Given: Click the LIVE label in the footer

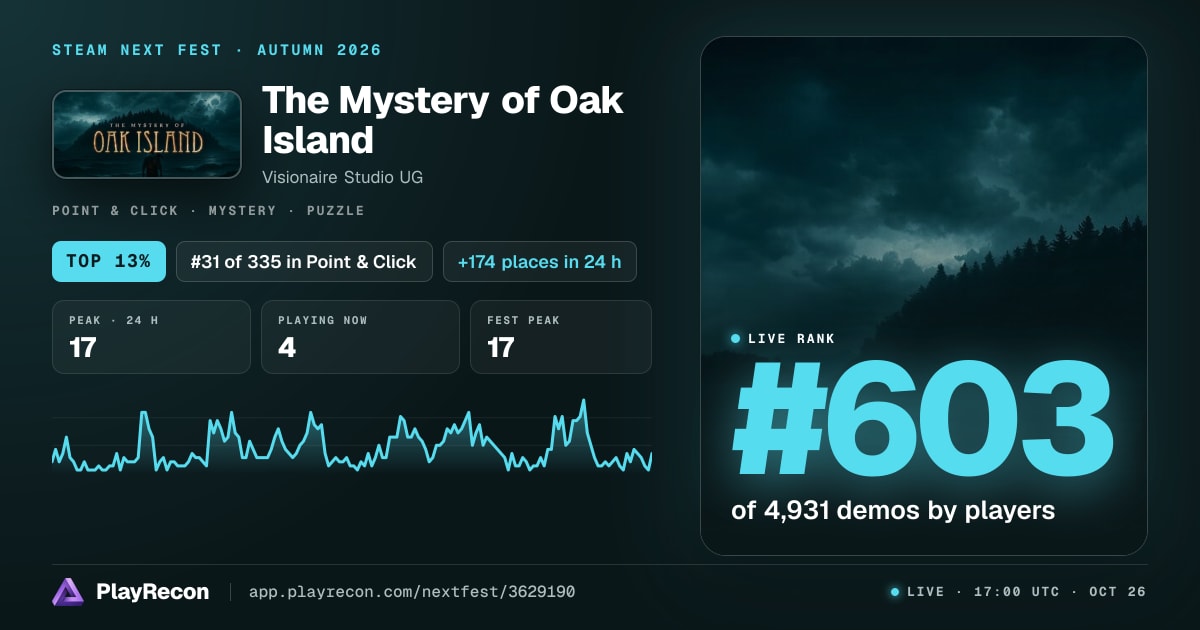Looking at the screenshot, I should coord(925,592).
